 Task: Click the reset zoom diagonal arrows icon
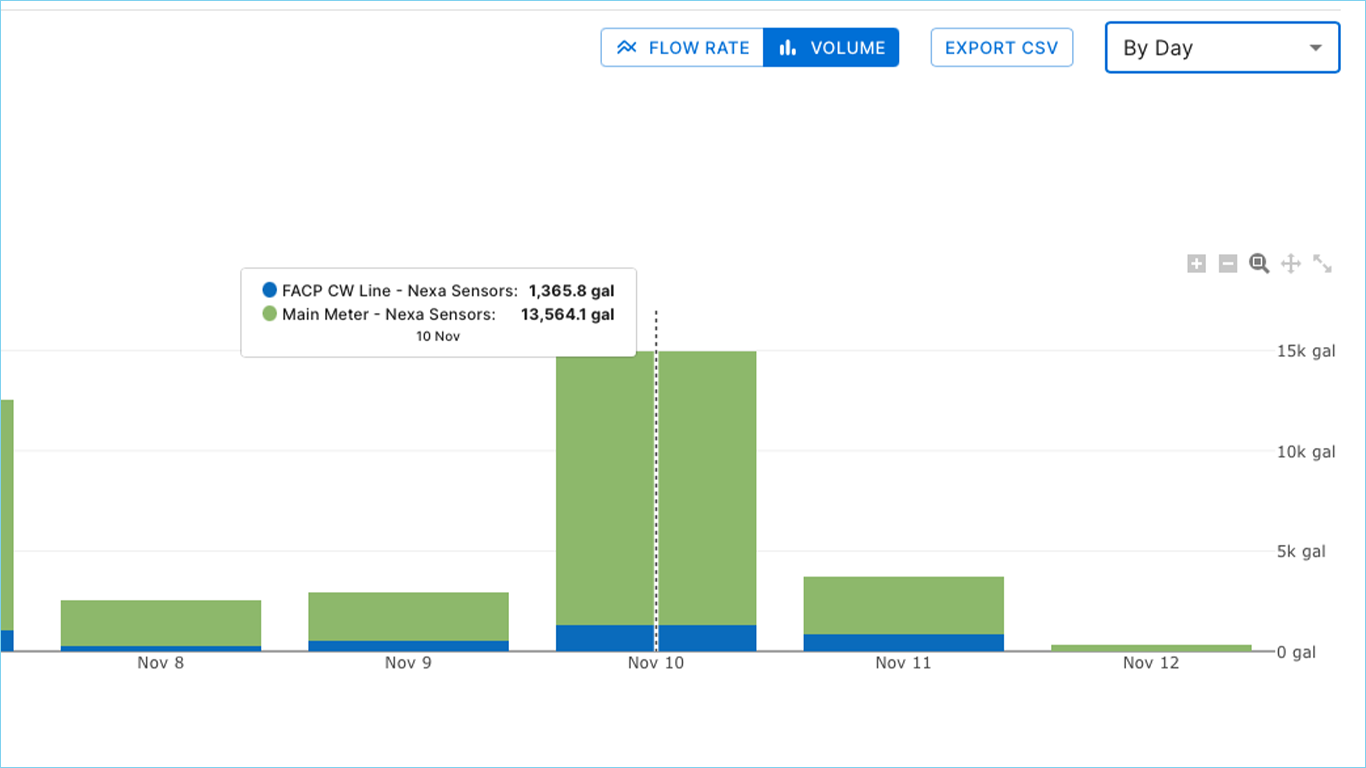click(1322, 264)
